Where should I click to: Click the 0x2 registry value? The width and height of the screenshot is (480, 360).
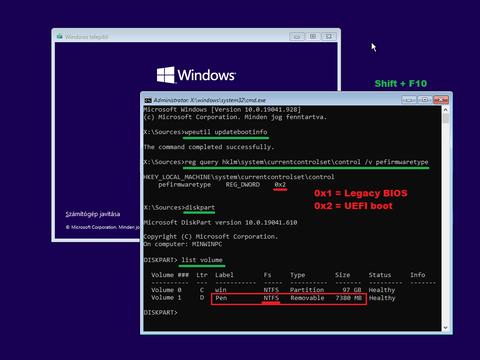(x=280, y=185)
